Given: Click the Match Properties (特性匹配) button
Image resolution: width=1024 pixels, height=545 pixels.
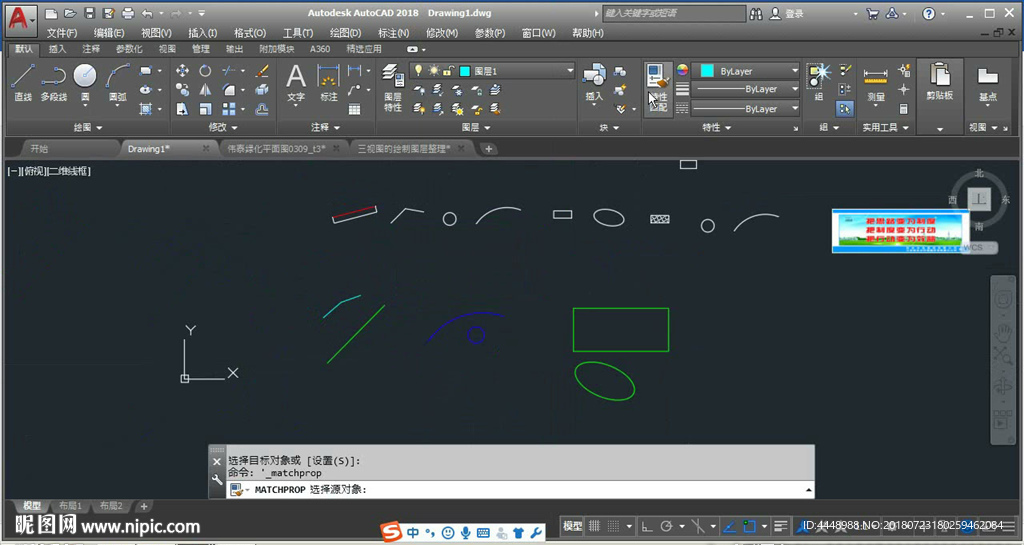Looking at the screenshot, I should pos(658,89).
